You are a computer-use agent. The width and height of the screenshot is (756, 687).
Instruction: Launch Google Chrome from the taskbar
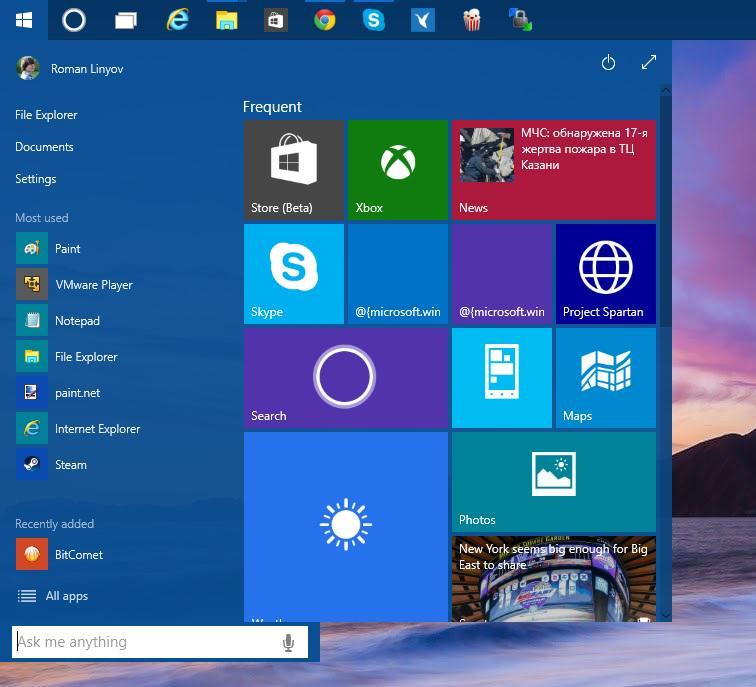[324, 20]
